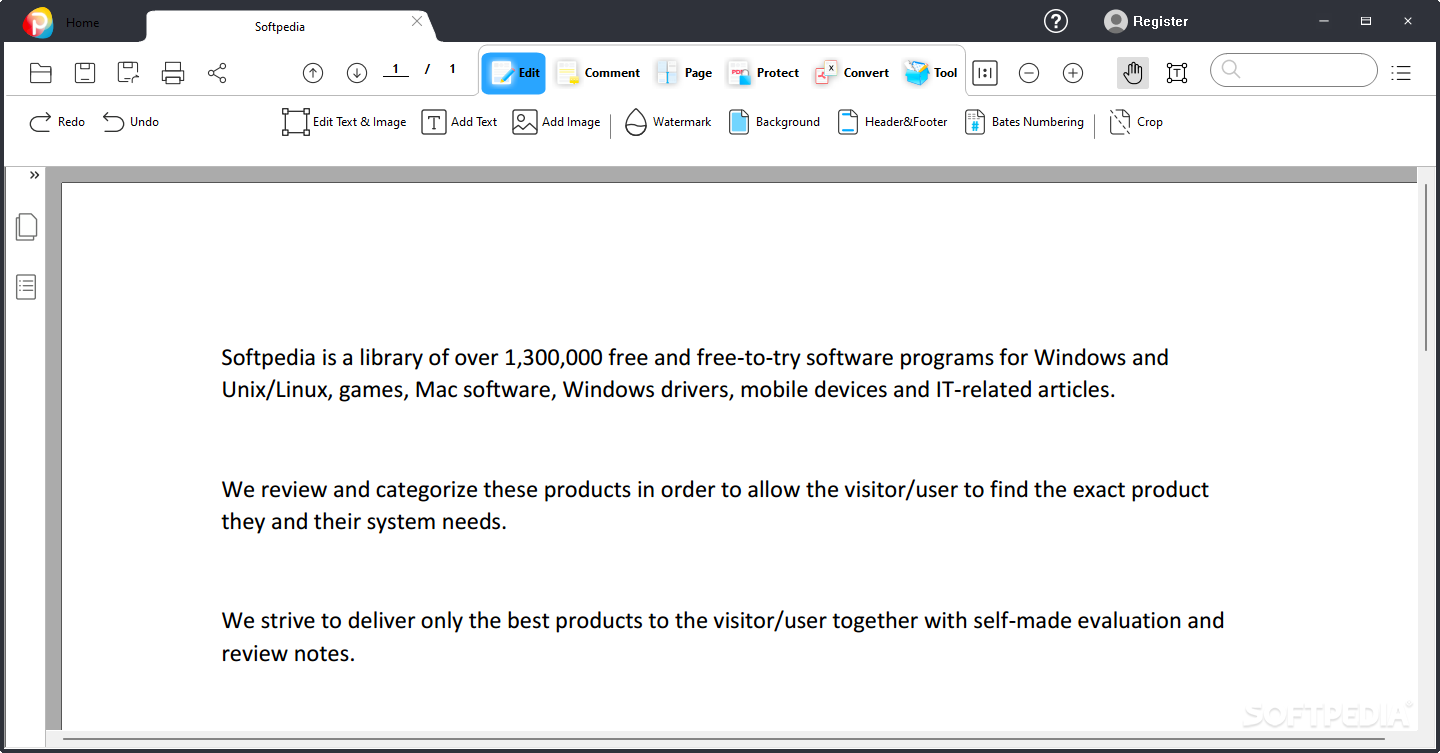Screen dimensions: 1440x753
Task: Click the search input field
Action: pos(1294,70)
